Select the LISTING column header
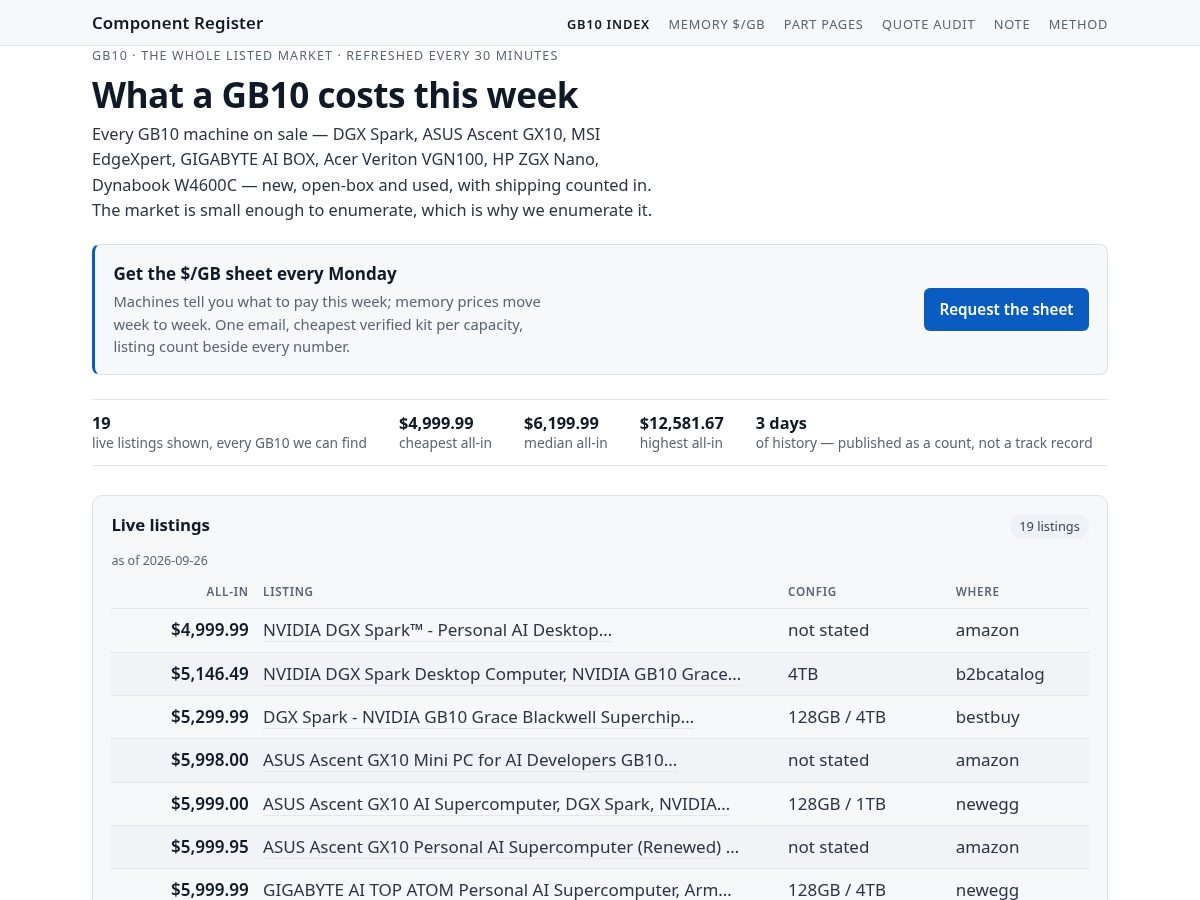The image size is (1200, 900). coord(288,592)
